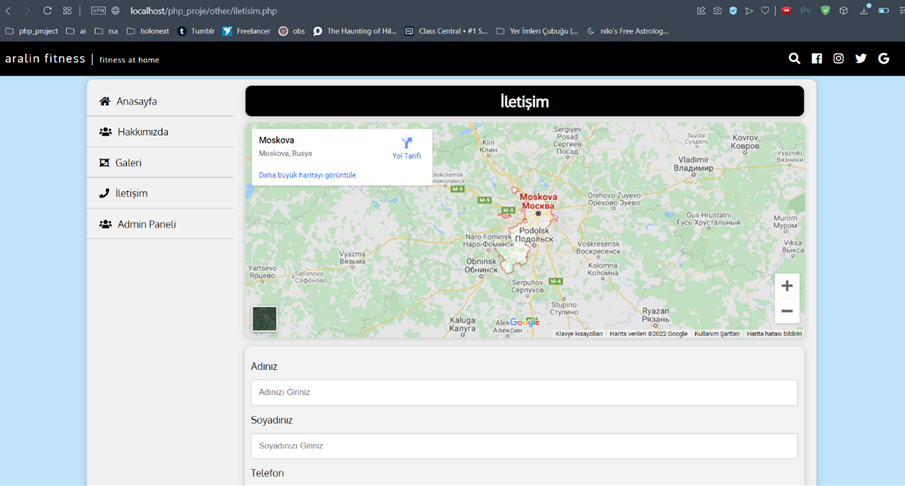The height and width of the screenshot is (486, 905).
Task: Click the red video speed extension icon
Action: click(786, 10)
